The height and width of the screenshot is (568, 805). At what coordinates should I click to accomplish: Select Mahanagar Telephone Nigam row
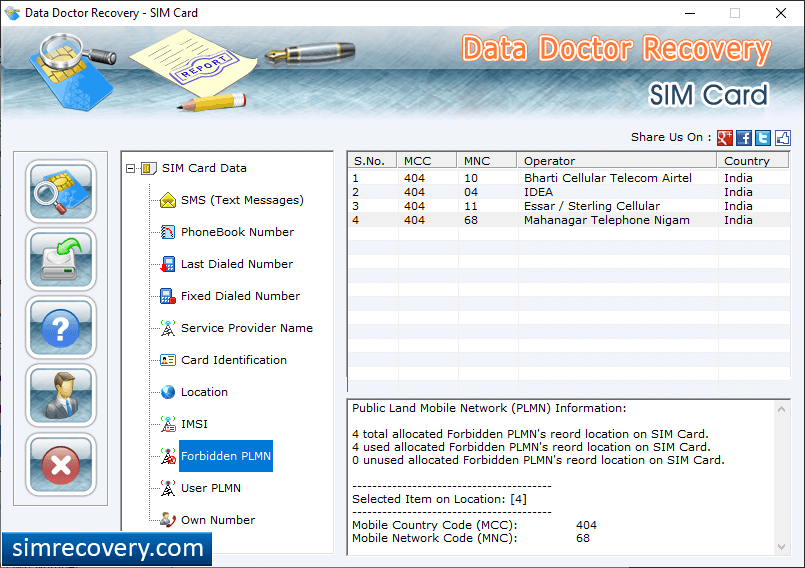pyautogui.click(x=569, y=220)
